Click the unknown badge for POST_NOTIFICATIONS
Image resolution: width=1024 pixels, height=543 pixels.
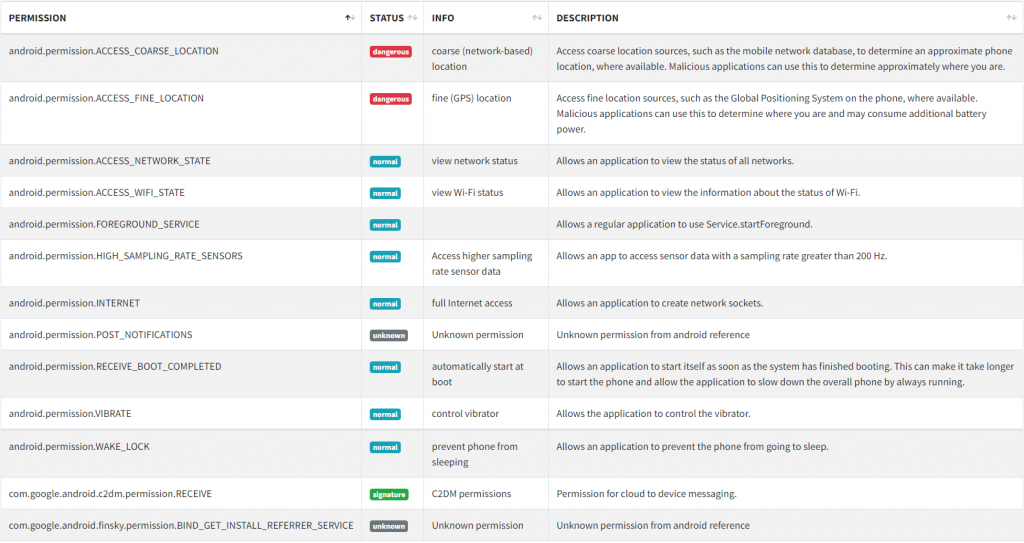pos(389,336)
